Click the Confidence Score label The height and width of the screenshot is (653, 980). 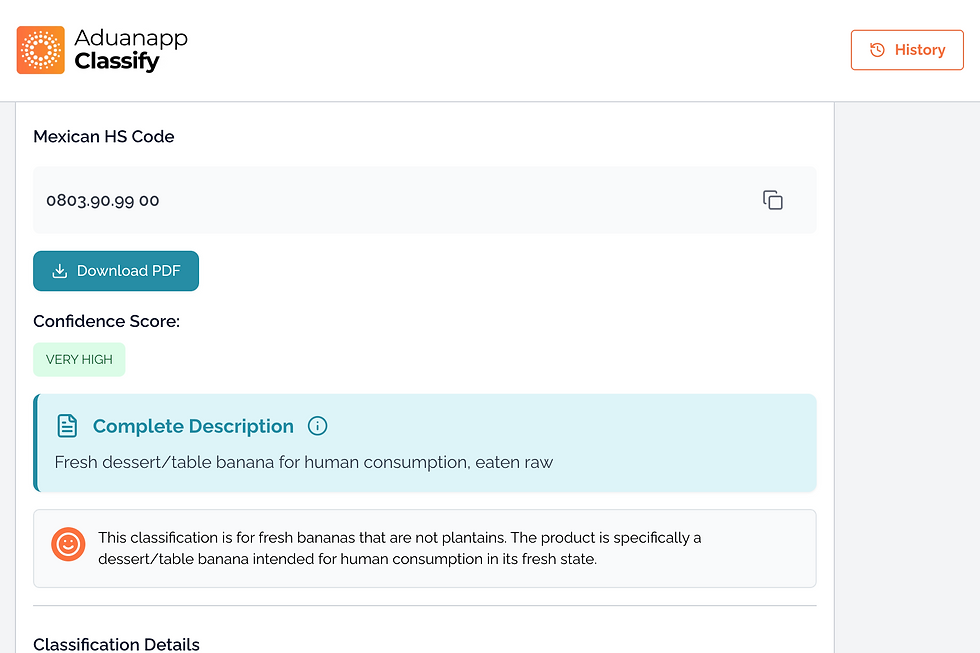click(106, 321)
